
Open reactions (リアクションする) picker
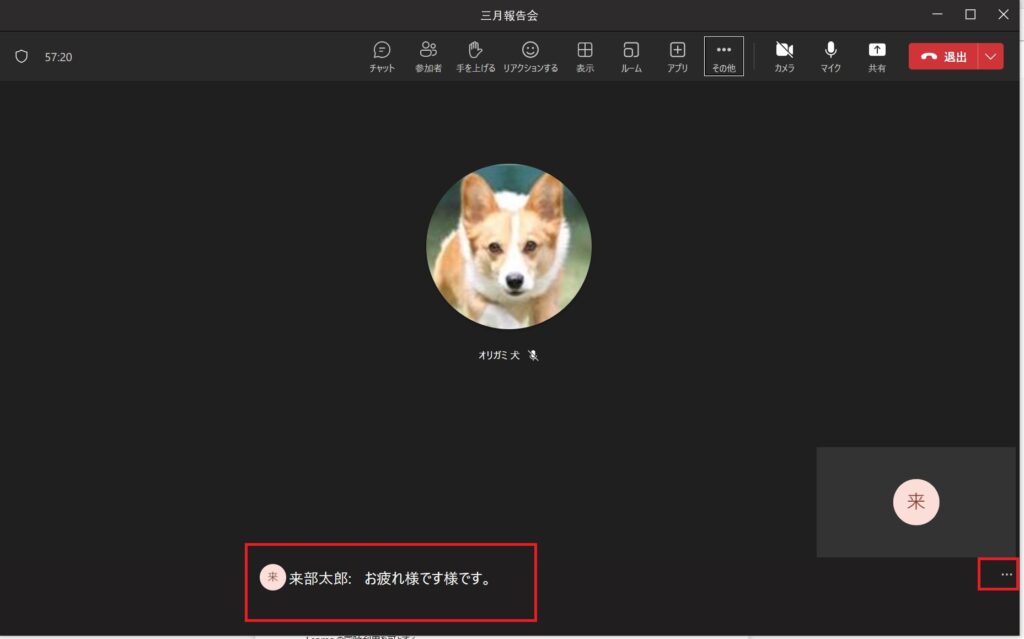pos(530,56)
